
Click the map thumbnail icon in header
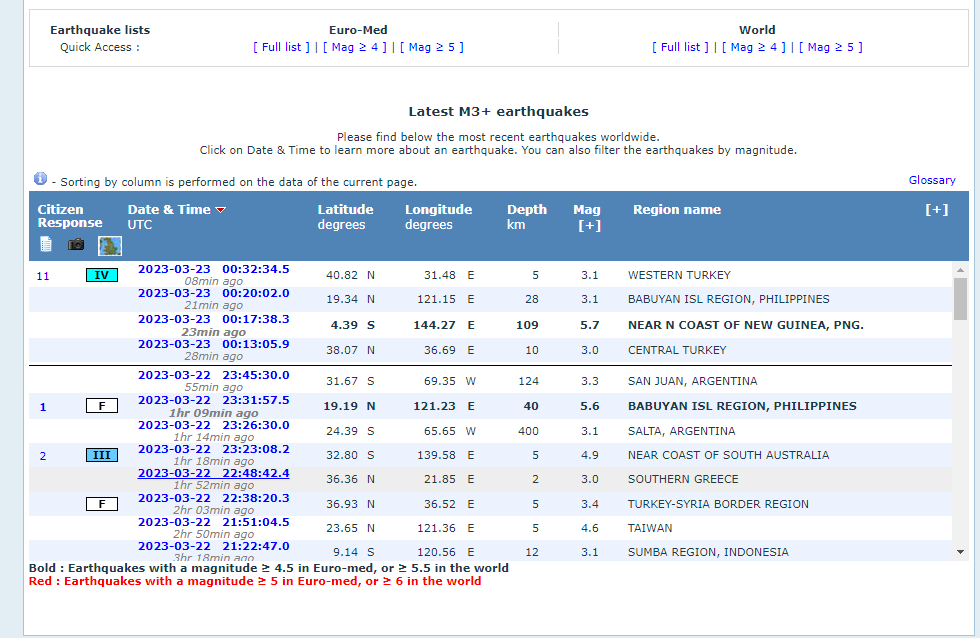[109, 245]
